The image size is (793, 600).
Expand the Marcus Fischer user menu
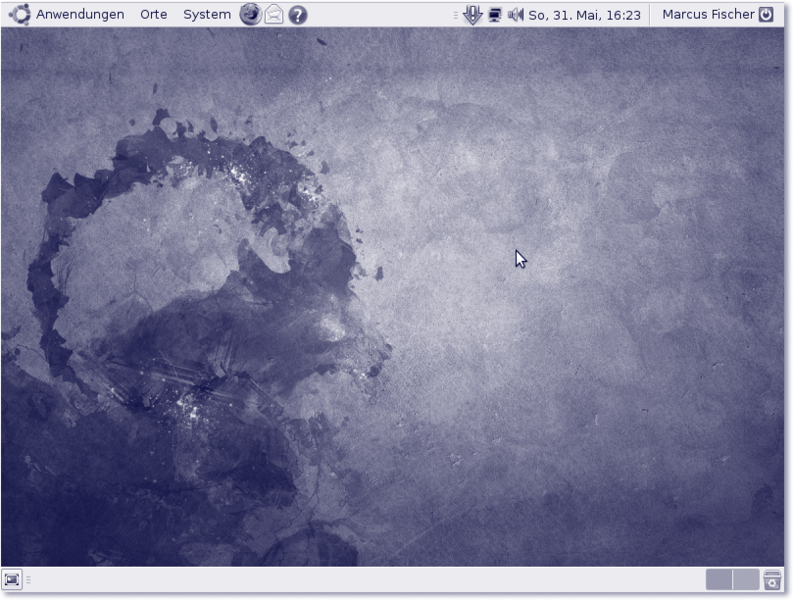[708, 15]
